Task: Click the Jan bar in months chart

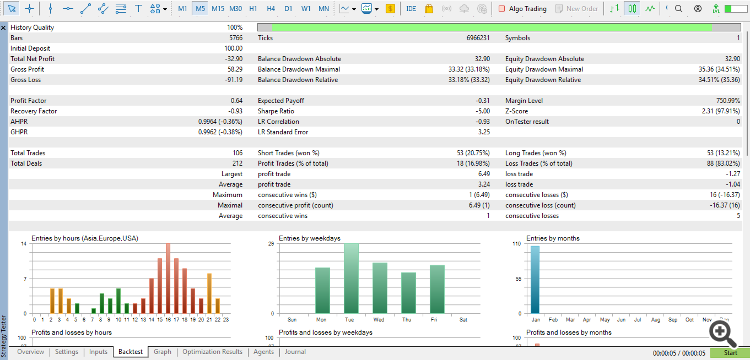Action: pos(535,280)
